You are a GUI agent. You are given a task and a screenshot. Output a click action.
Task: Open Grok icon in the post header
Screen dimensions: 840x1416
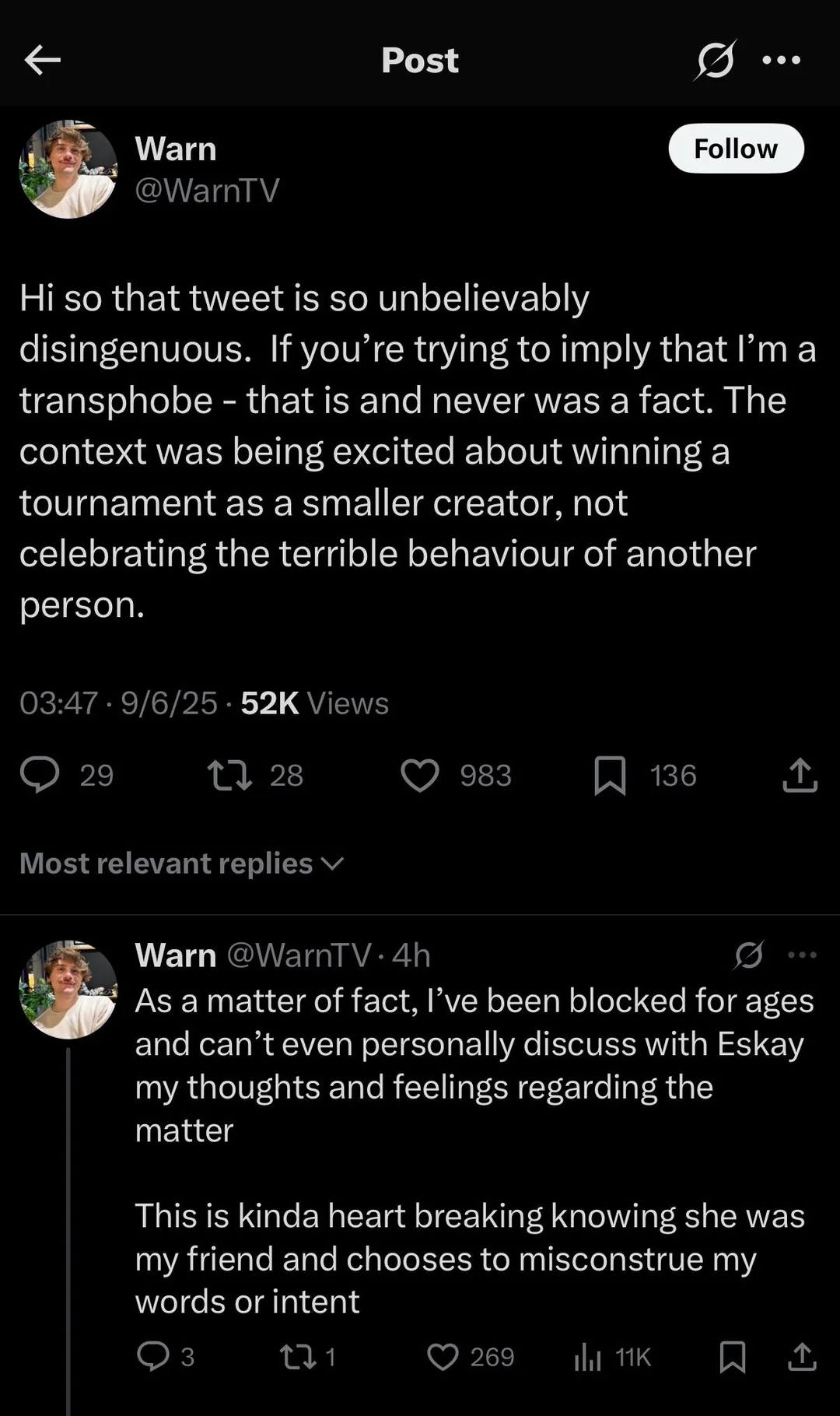click(714, 60)
